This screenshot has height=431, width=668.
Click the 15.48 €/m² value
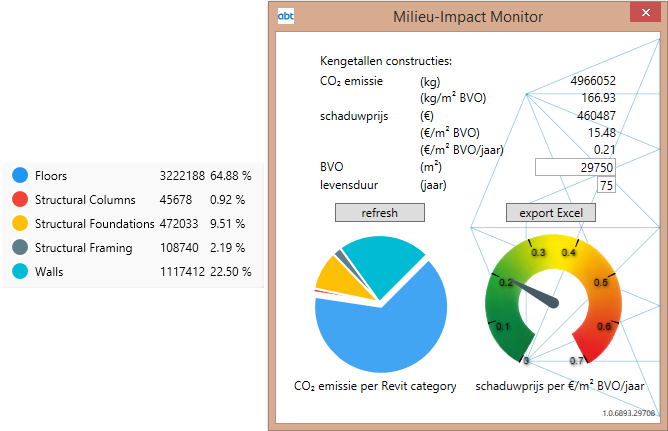[x=602, y=133]
